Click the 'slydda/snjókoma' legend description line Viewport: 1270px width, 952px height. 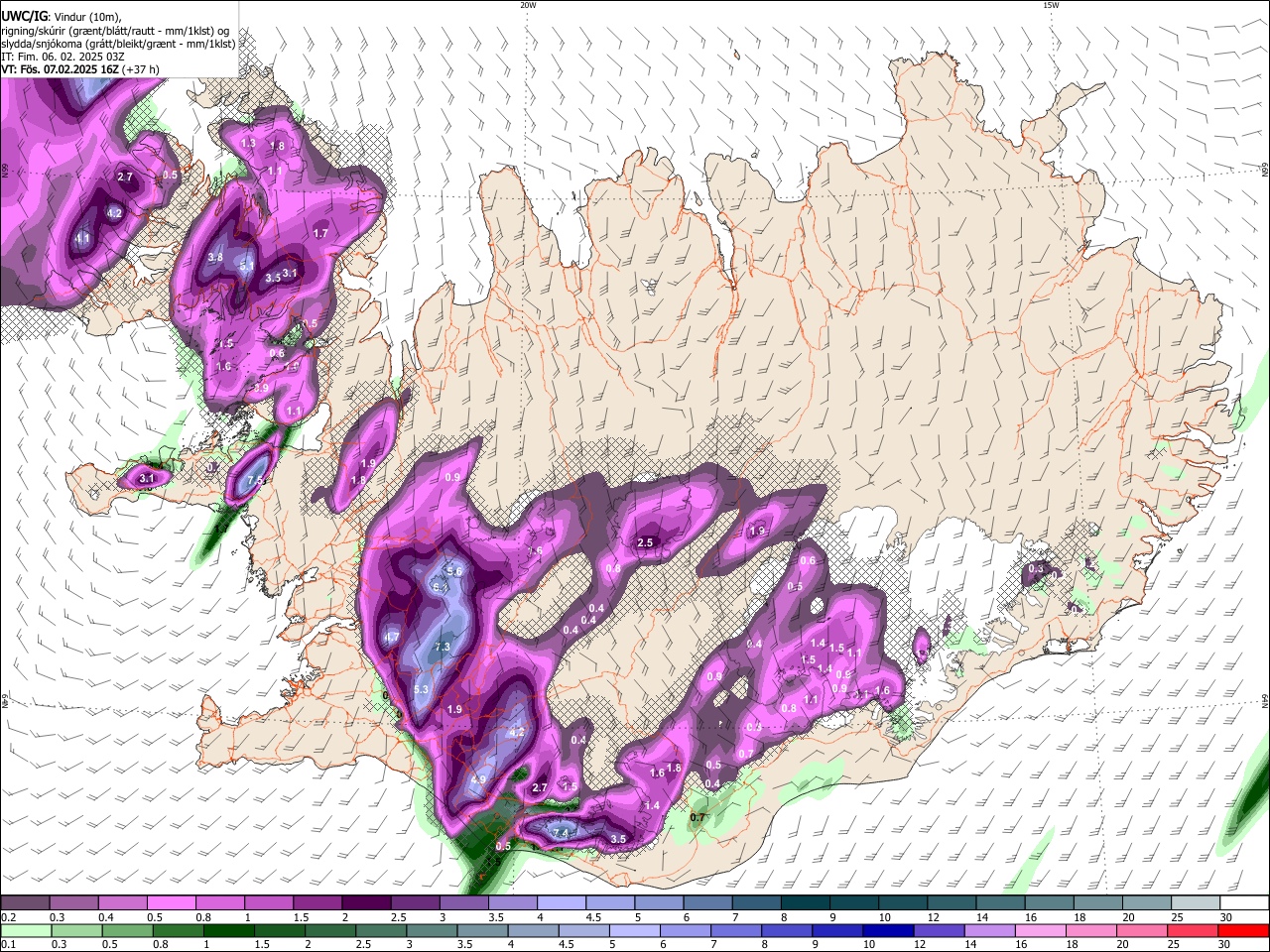pyautogui.click(x=118, y=44)
